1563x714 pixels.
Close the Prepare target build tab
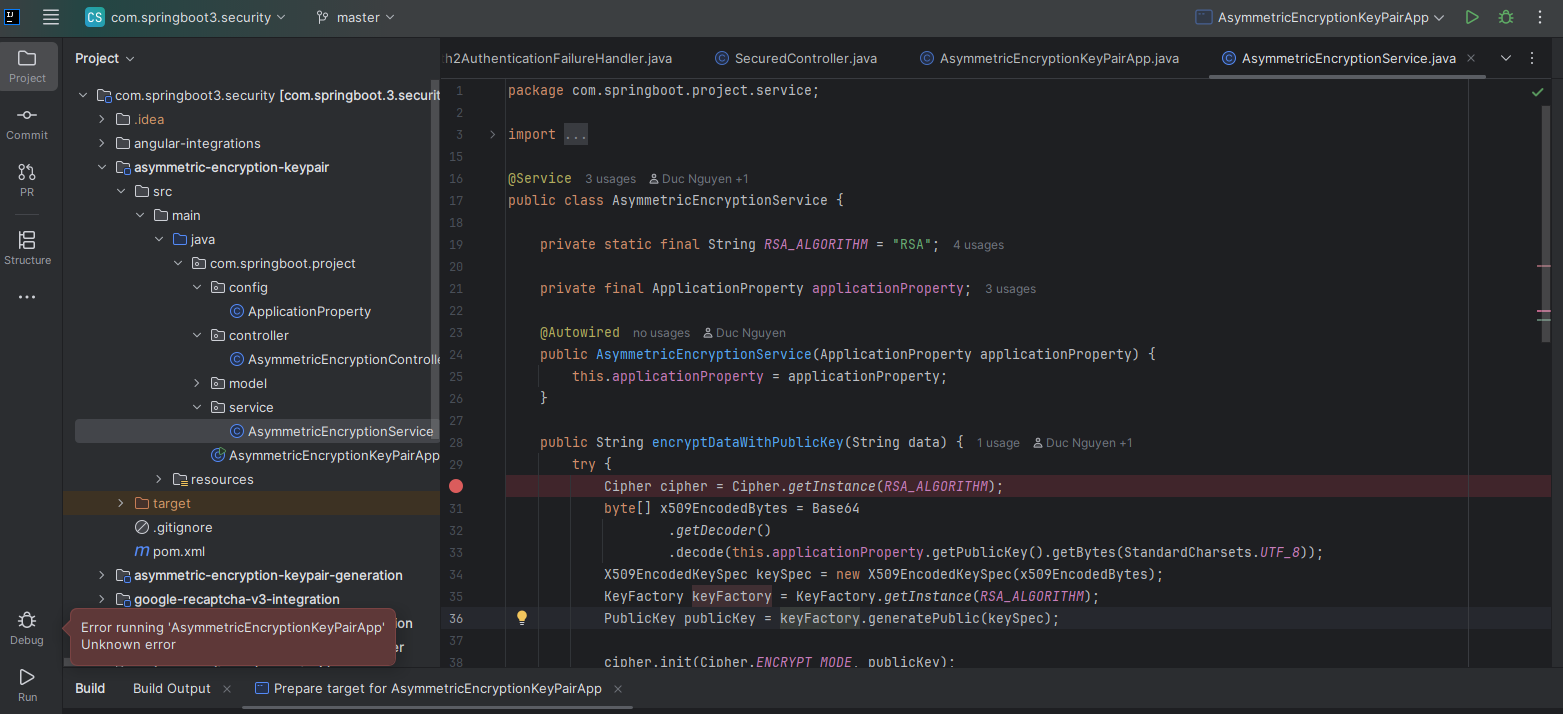(x=618, y=689)
